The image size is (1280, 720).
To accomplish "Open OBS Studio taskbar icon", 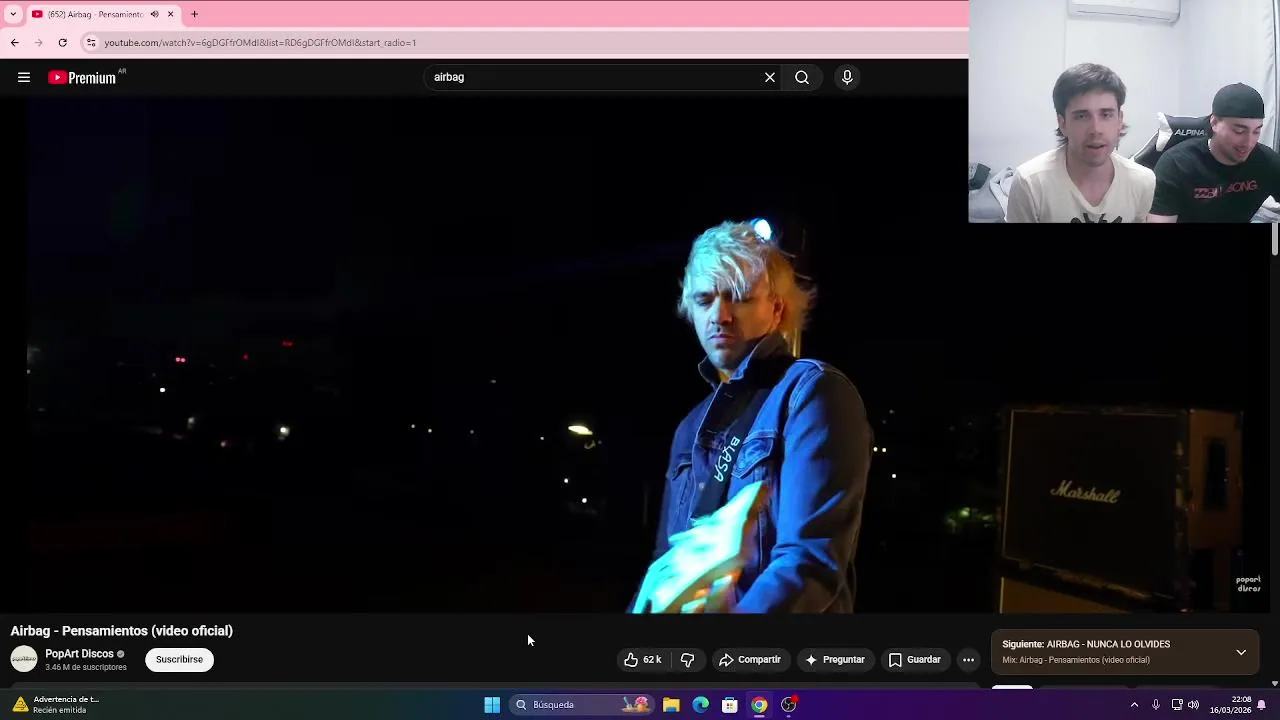I will pos(789,705).
